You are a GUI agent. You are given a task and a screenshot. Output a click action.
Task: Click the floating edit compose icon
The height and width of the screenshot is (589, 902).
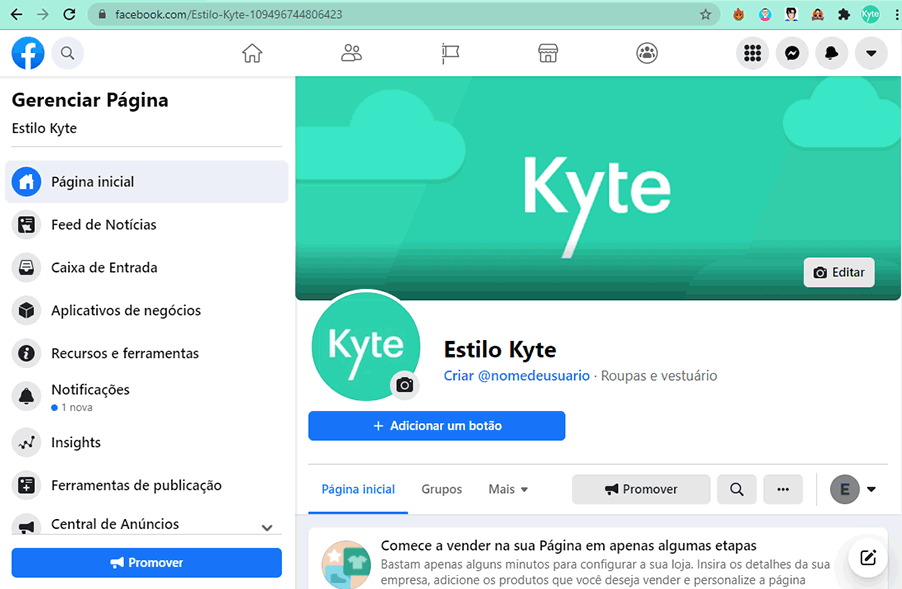click(x=867, y=557)
